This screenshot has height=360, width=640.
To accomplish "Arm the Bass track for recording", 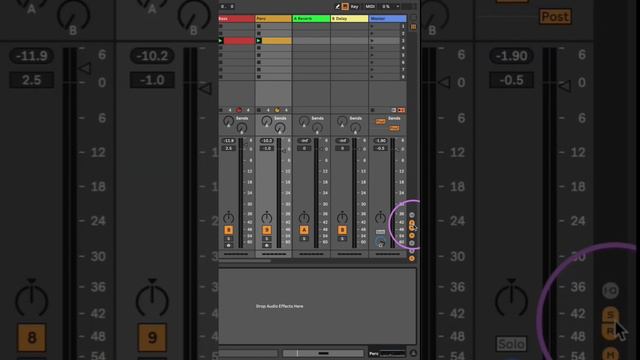I will point(229,245).
